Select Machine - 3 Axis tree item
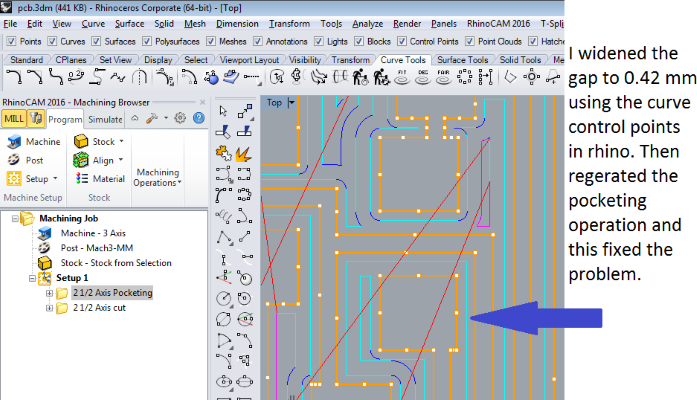 point(93,233)
